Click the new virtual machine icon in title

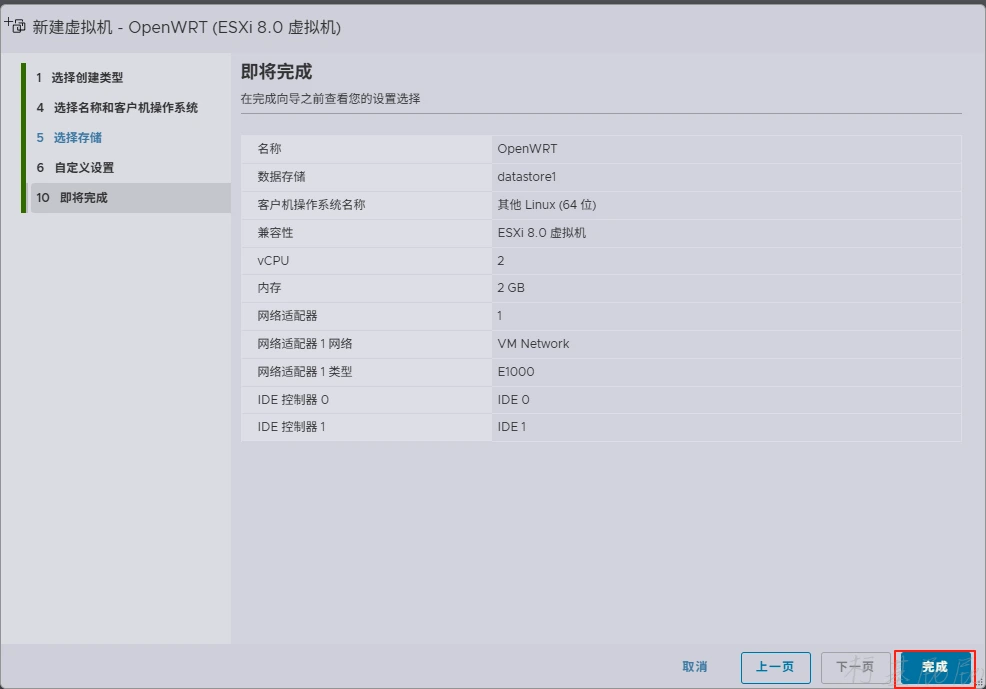[16, 26]
